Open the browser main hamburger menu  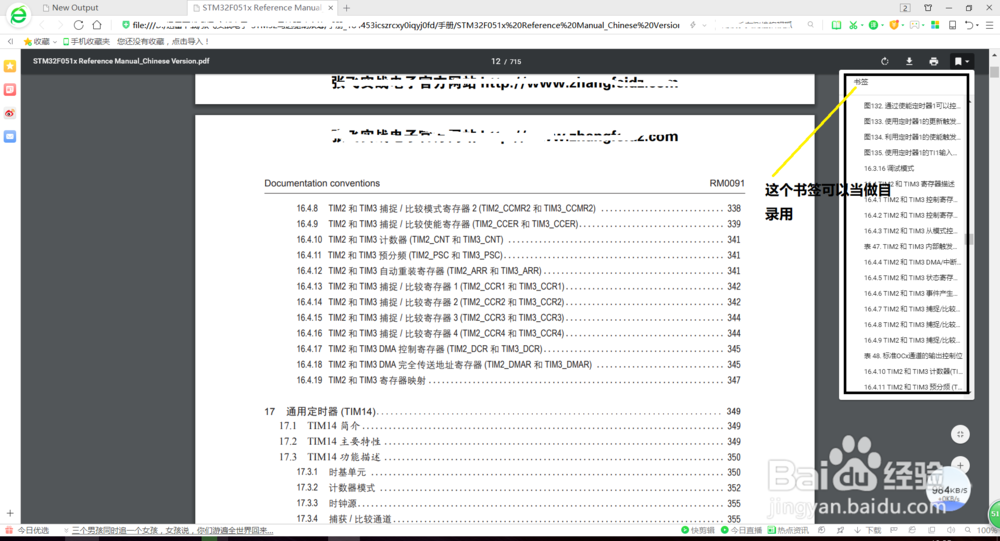pos(990,25)
